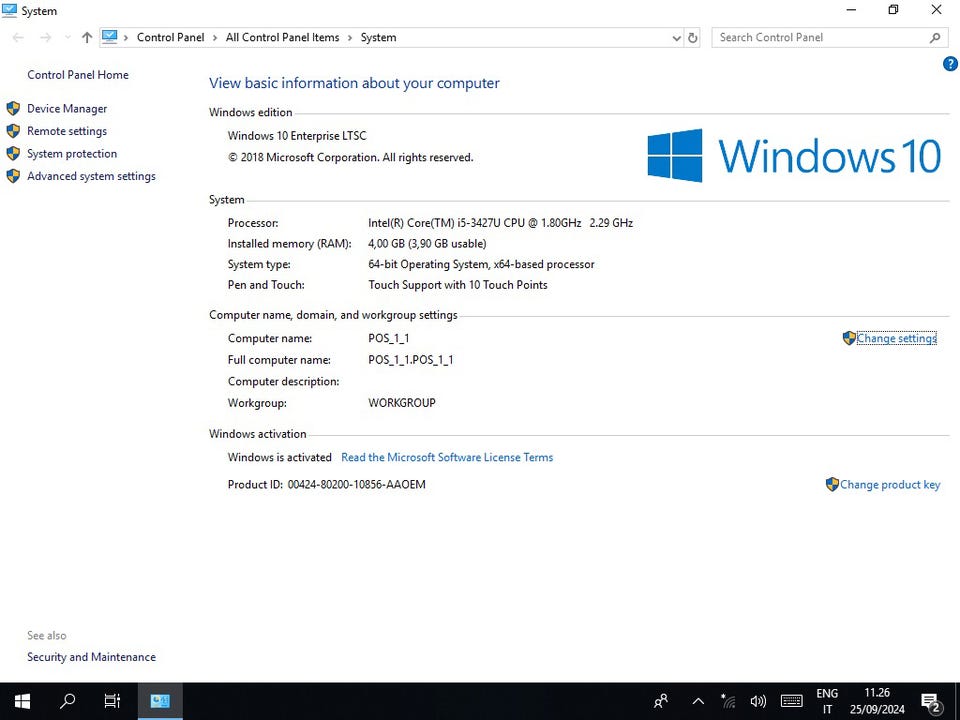Open the People icon in the taskbar
Image resolution: width=960 pixels, height=720 pixels.
(661, 701)
